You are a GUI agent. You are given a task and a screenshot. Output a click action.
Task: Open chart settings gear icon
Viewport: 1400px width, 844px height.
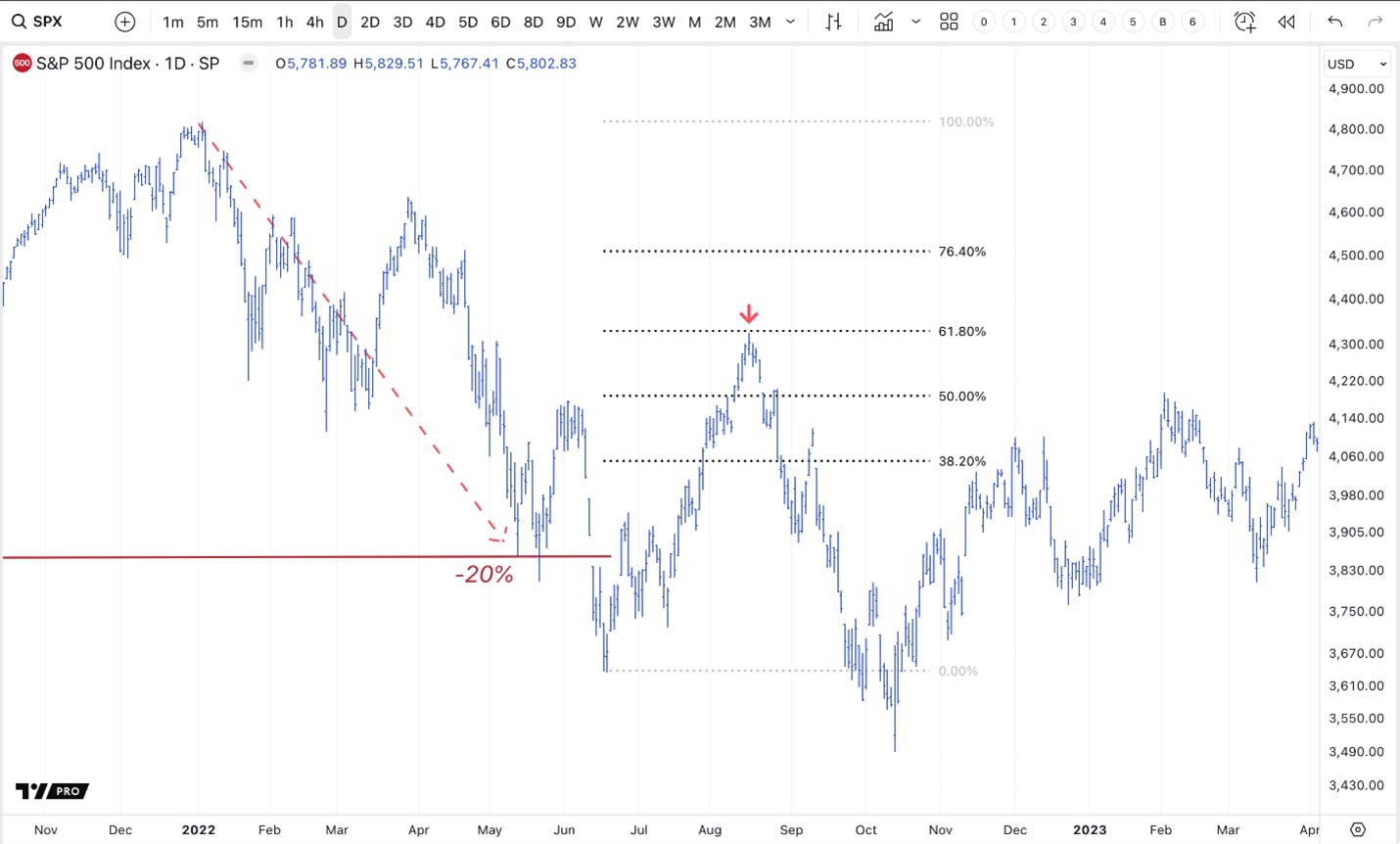click(x=1358, y=829)
